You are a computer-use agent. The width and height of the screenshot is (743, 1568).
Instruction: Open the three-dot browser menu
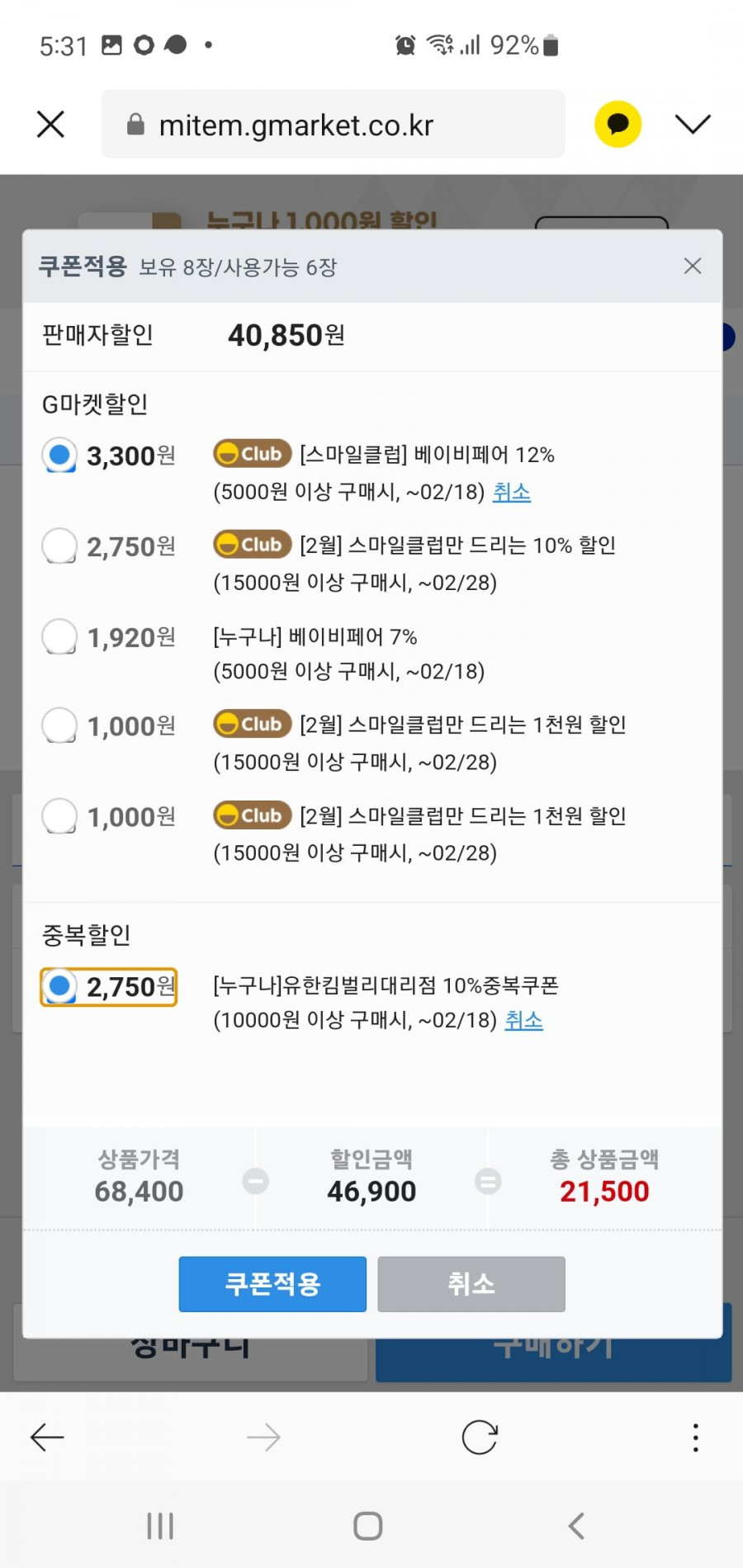click(x=696, y=1438)
